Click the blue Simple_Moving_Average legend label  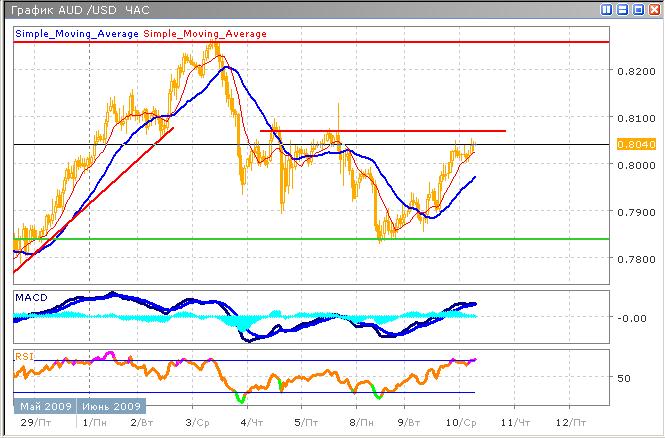click(x=77, y=34)
